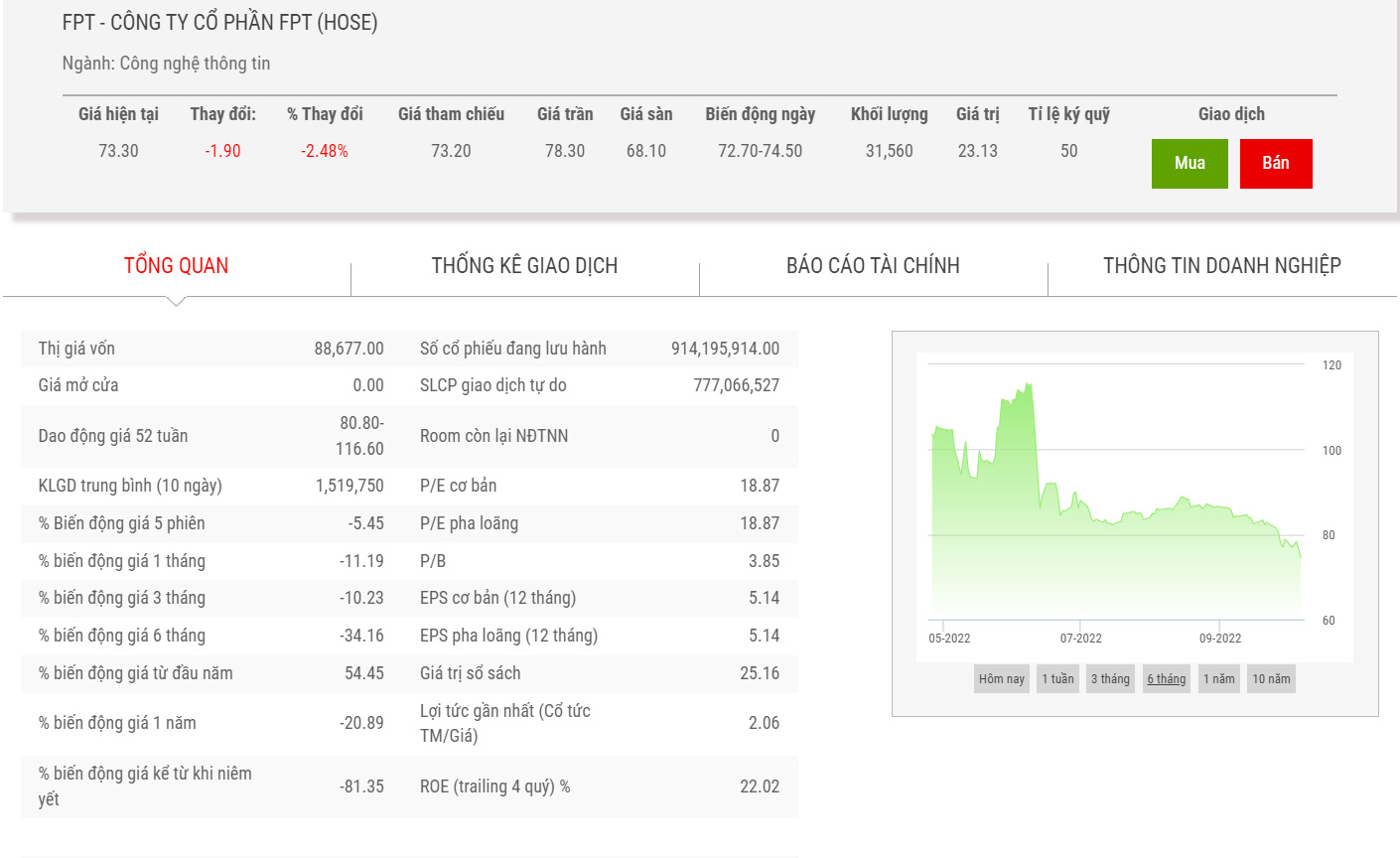Open the Tổng quan tab

[176, 266]
